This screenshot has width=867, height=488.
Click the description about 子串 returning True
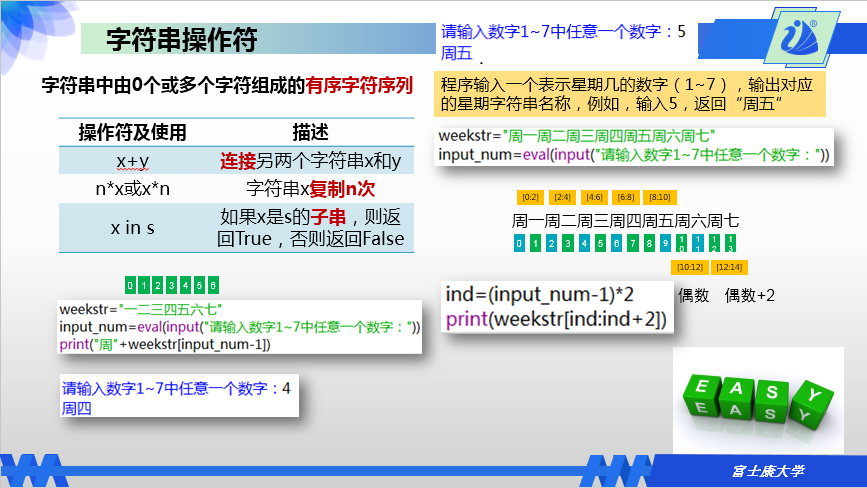click(x=310, y=228)
